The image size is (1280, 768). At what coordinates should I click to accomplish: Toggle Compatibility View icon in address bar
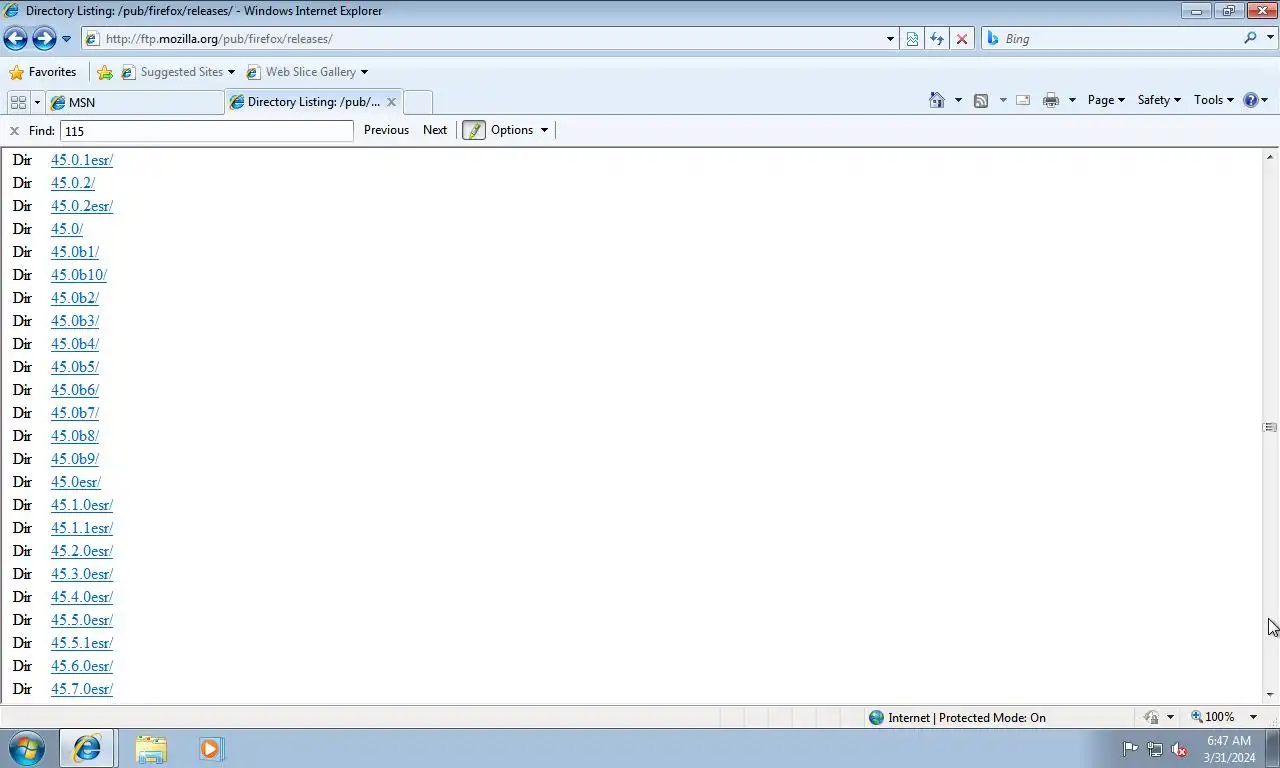[912, 39]
